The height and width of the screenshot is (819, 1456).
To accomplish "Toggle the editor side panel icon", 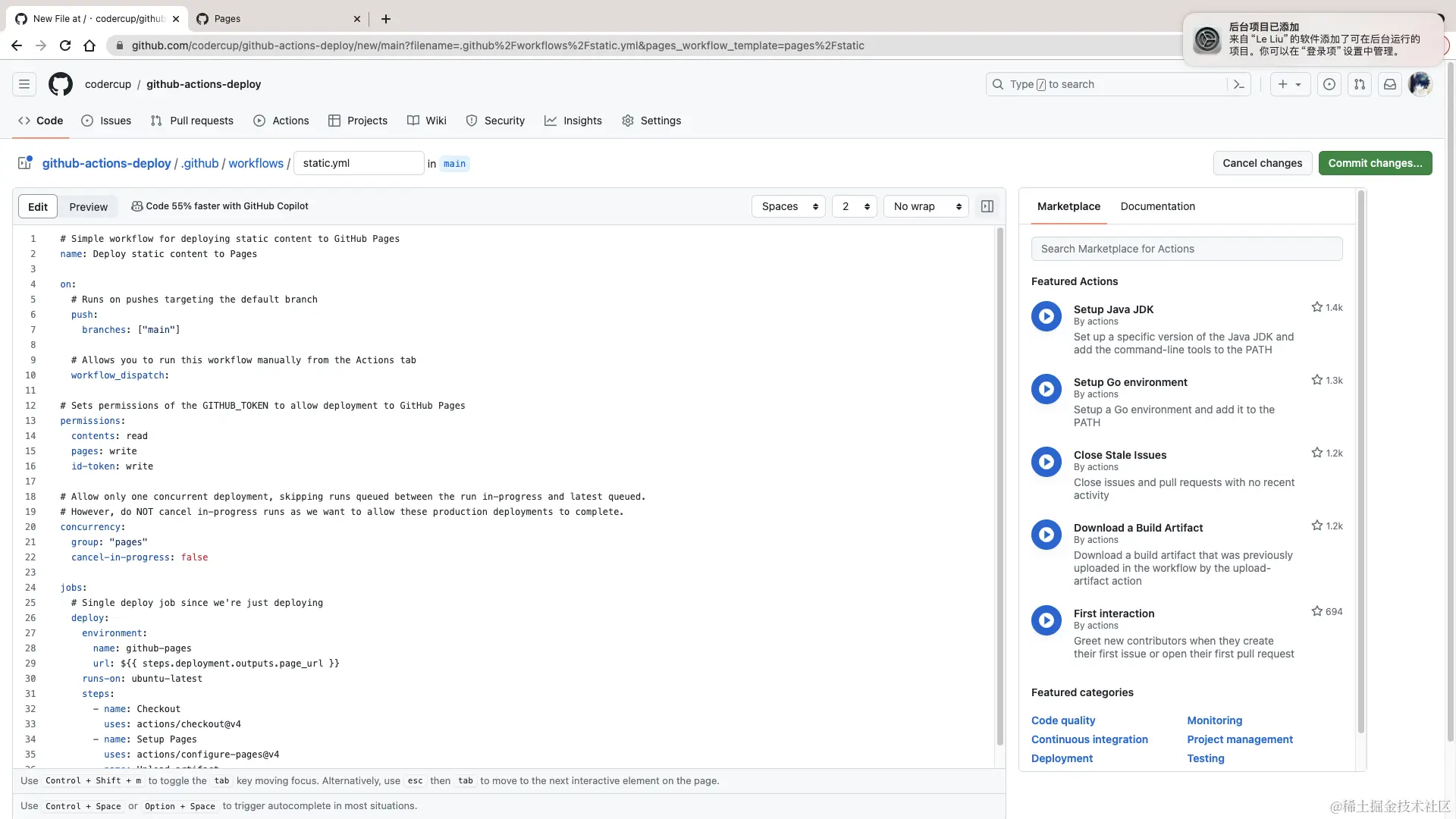I will 987,206.
